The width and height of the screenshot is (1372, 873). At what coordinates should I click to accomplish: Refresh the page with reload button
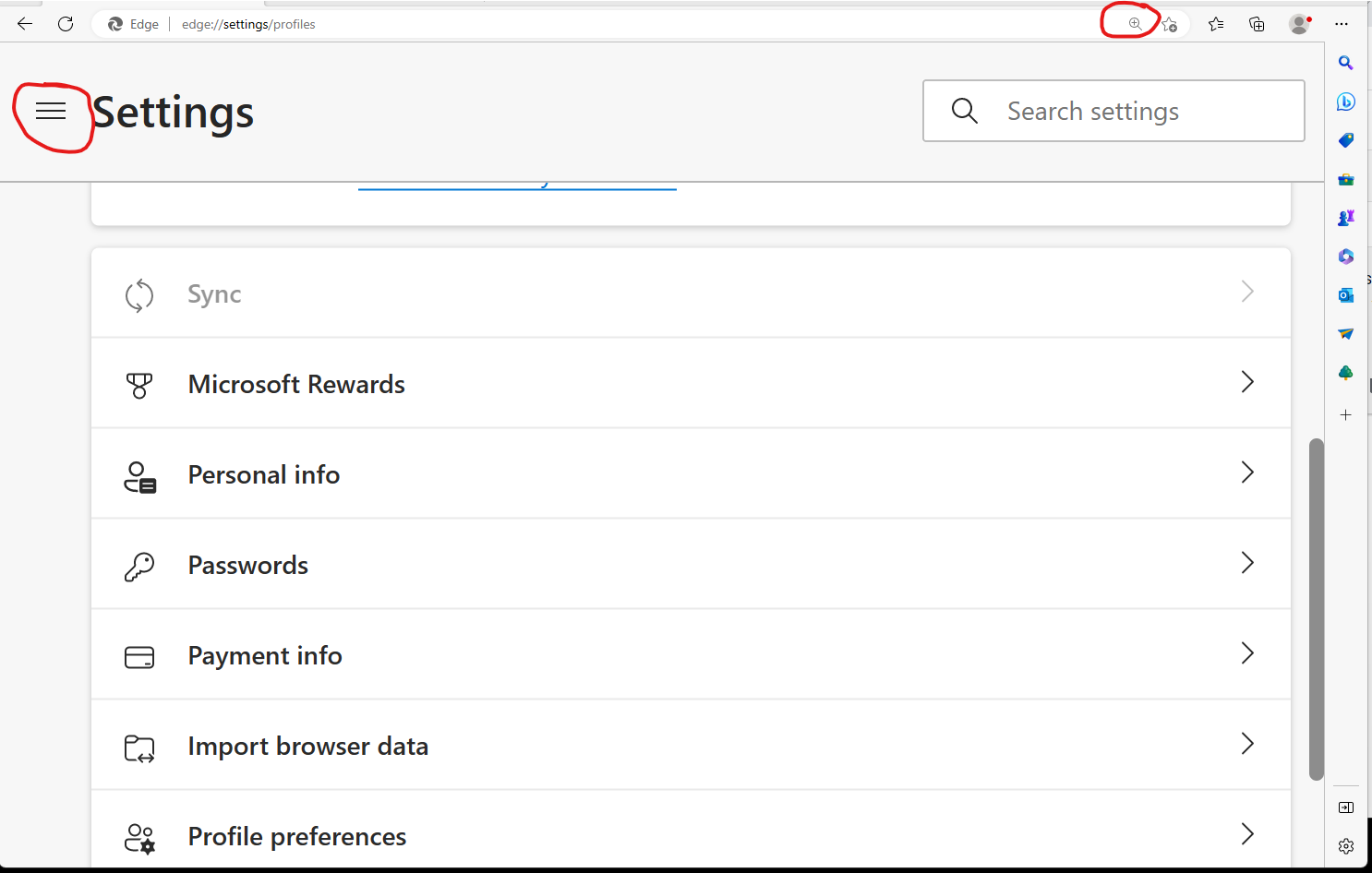coord(66,24)
